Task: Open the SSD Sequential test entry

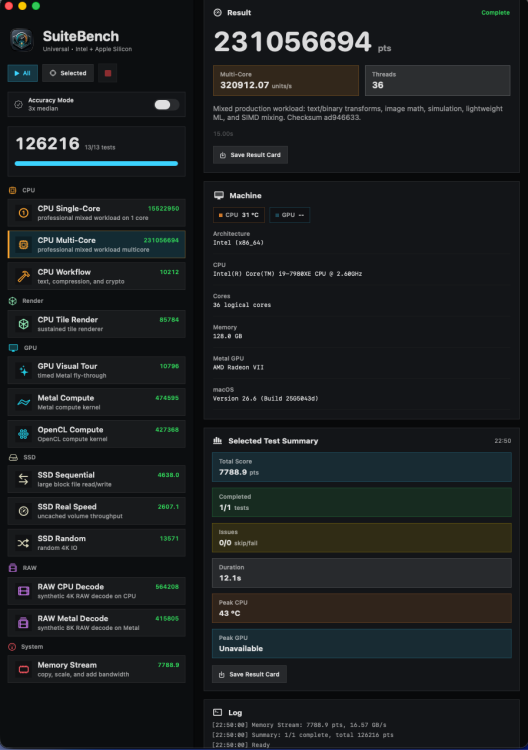Action: 96,479
